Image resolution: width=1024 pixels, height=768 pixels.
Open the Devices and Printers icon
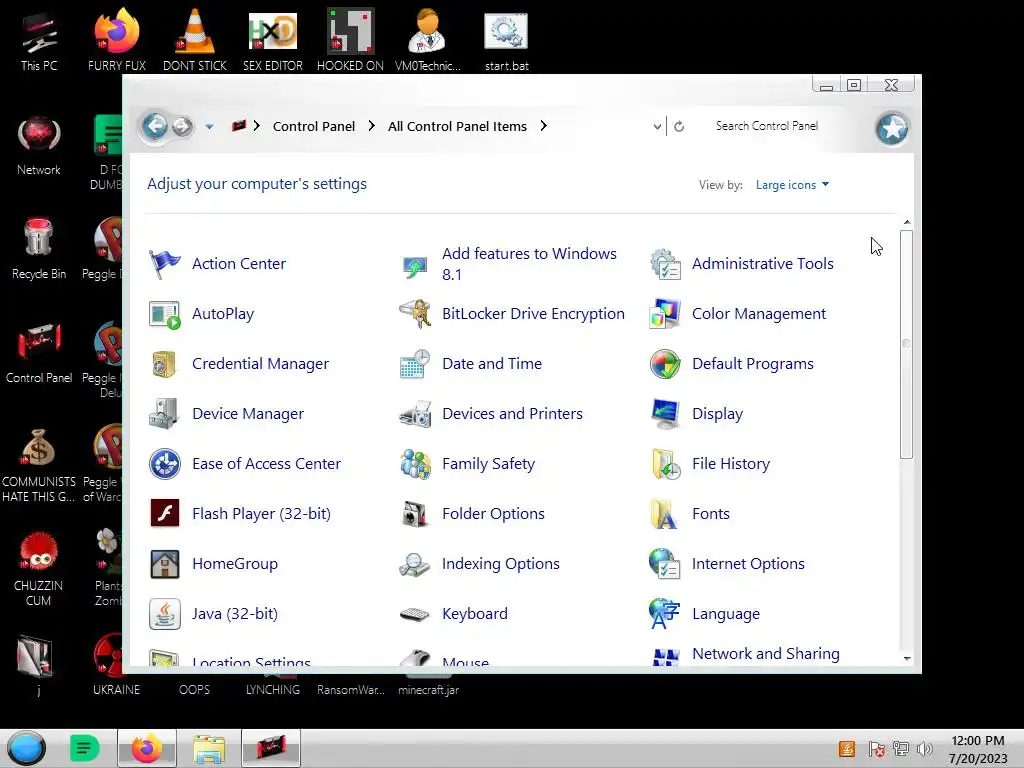(x=415, y=414)
